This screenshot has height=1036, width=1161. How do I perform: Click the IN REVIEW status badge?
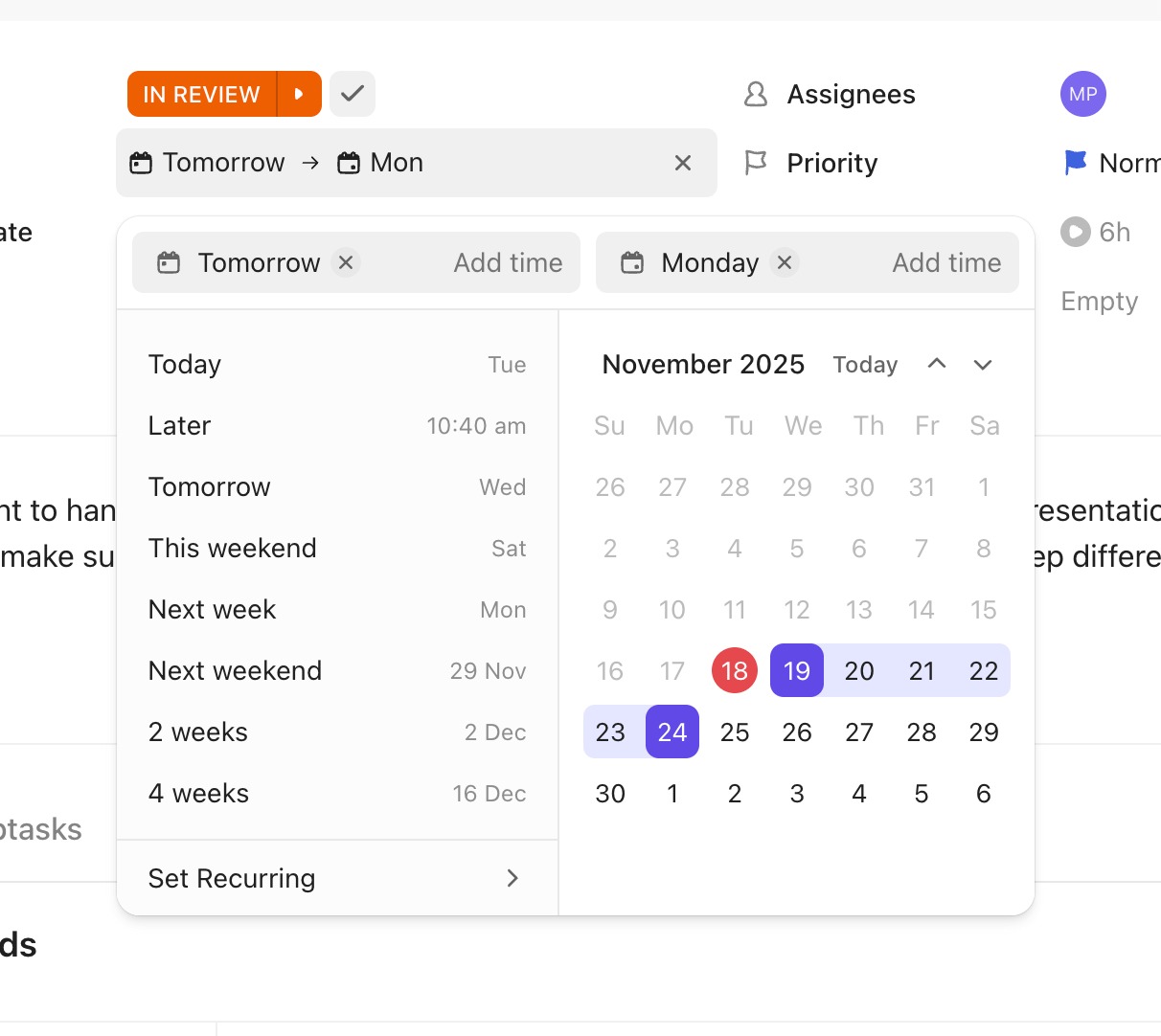(x=202, y=94)
